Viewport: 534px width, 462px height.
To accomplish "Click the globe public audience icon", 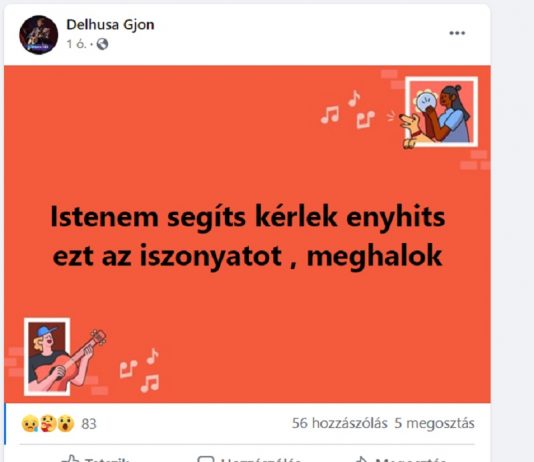I will coord(102,44).
